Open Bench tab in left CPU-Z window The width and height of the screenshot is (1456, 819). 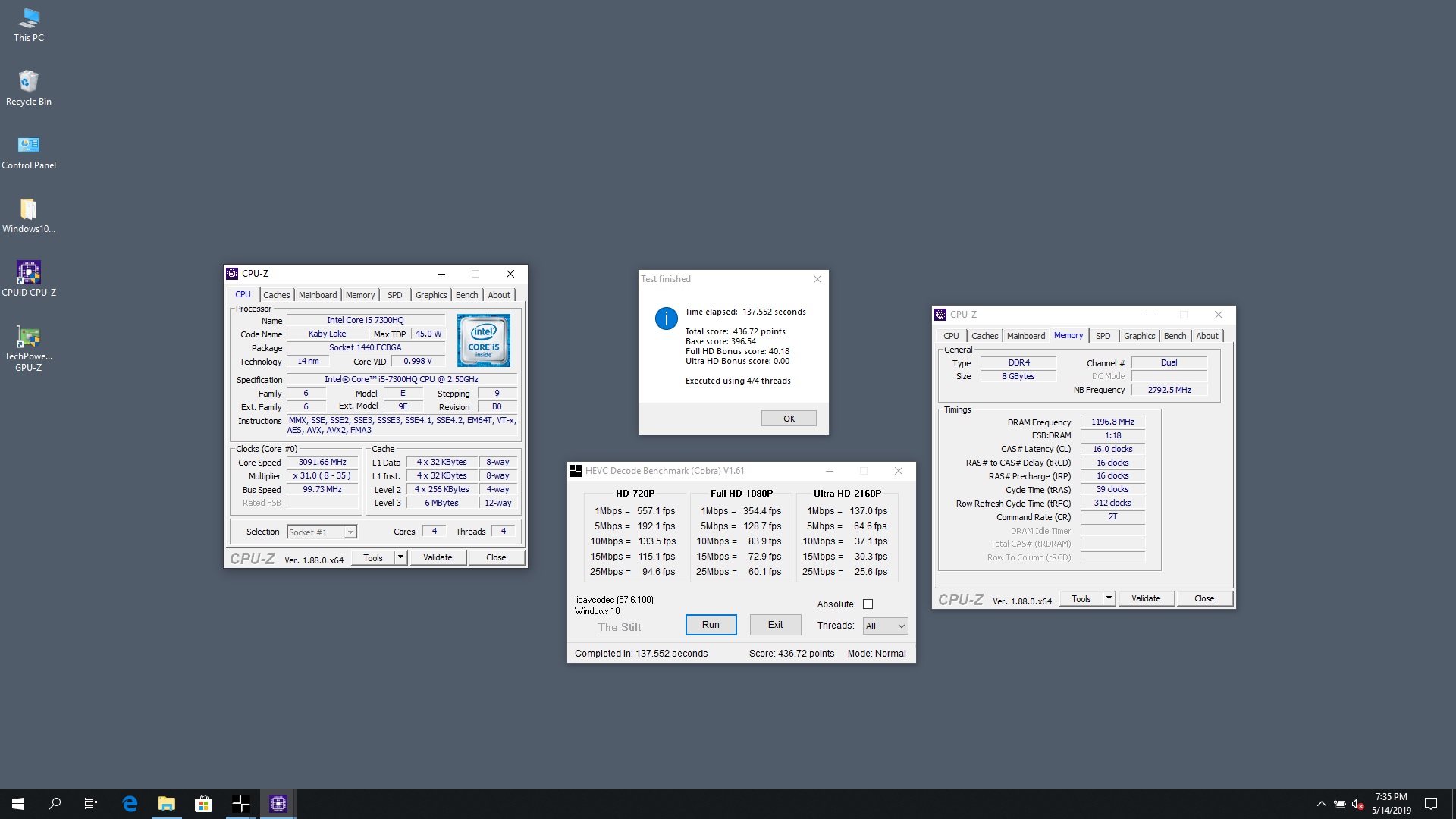click(467, 295)
